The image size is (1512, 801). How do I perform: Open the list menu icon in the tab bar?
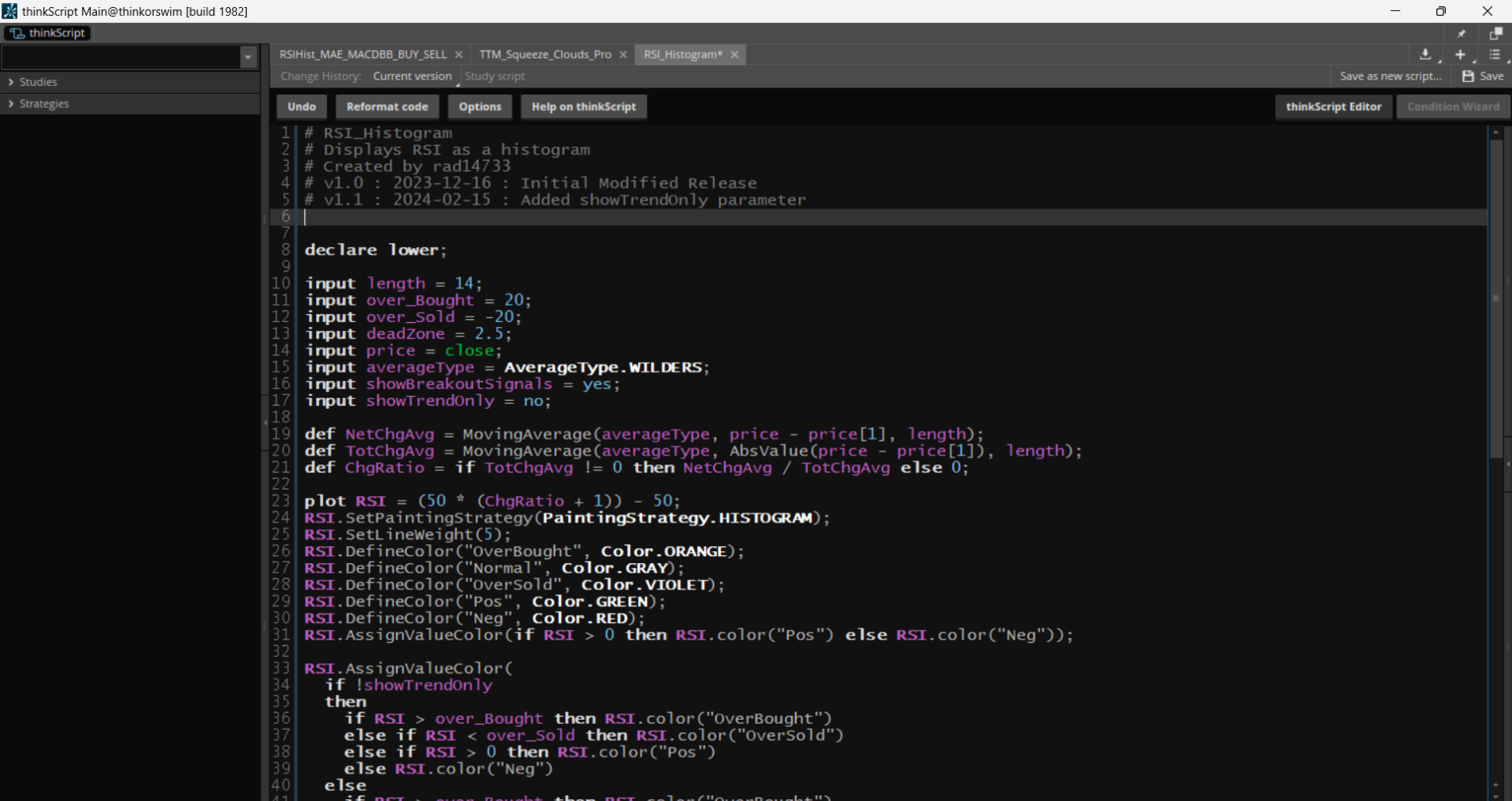1494,54
